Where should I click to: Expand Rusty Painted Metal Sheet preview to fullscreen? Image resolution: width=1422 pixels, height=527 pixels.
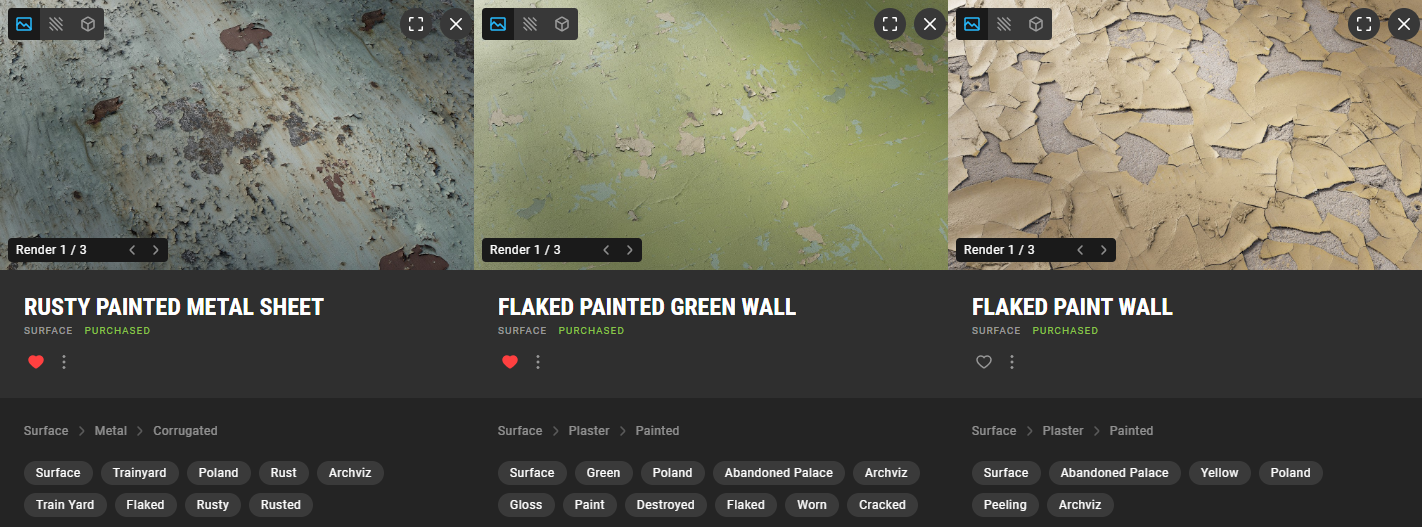point(416,24)
